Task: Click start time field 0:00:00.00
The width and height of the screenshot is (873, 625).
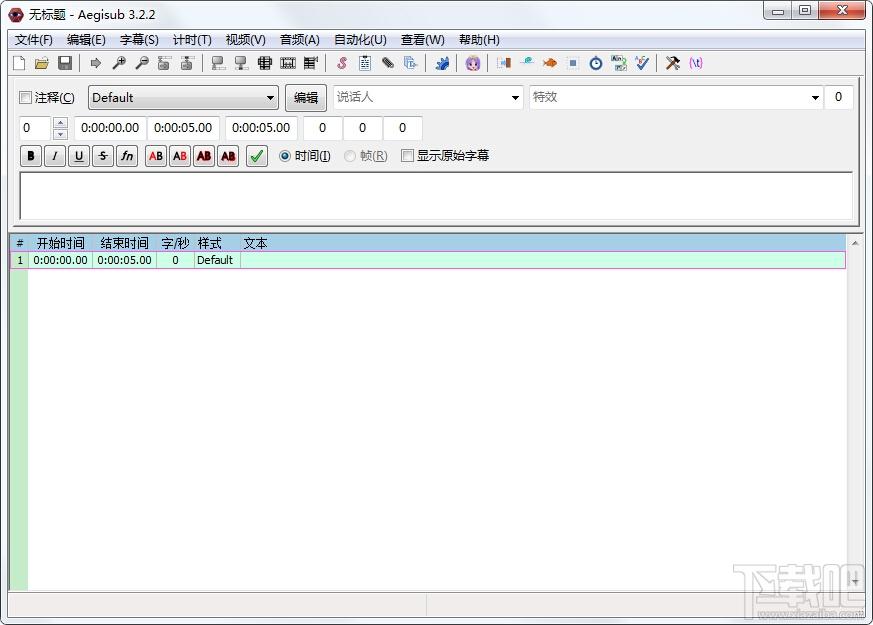Action: point(110,128)
